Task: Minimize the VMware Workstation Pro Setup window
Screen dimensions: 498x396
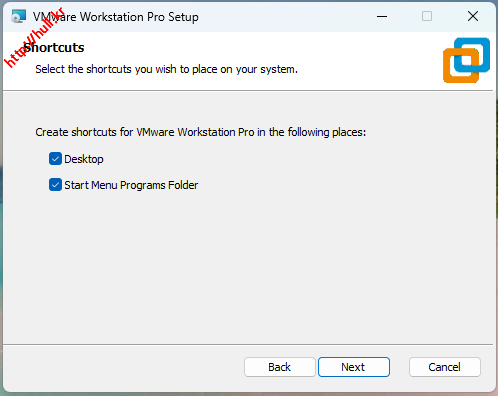Action: pyautogui.click(x=382, y=16)
